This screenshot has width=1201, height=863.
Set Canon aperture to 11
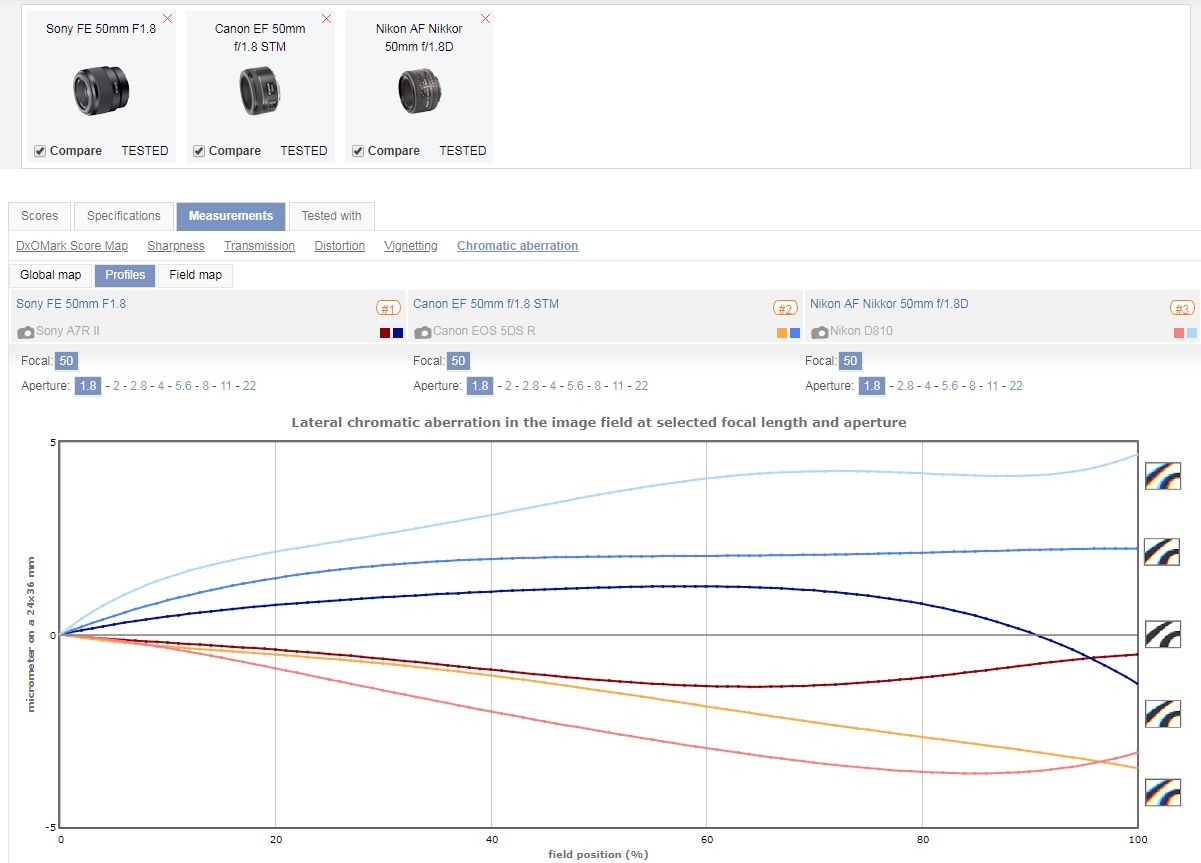tap(618, 386)
